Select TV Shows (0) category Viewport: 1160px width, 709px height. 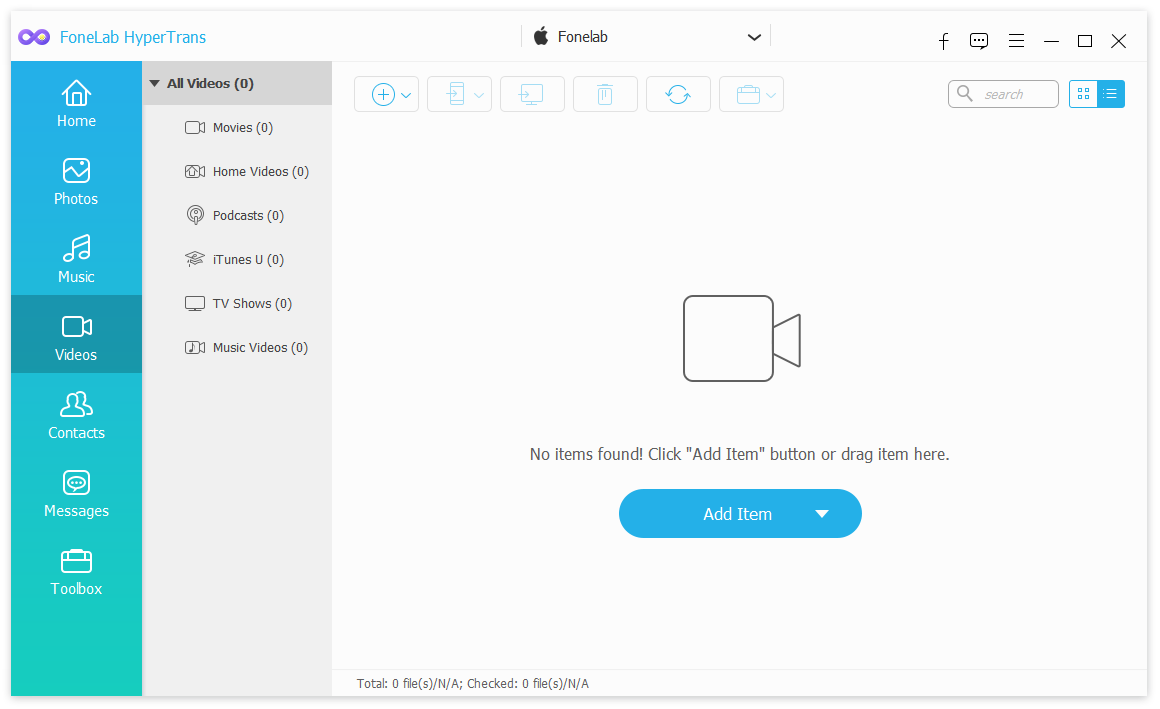click(237, 303)
